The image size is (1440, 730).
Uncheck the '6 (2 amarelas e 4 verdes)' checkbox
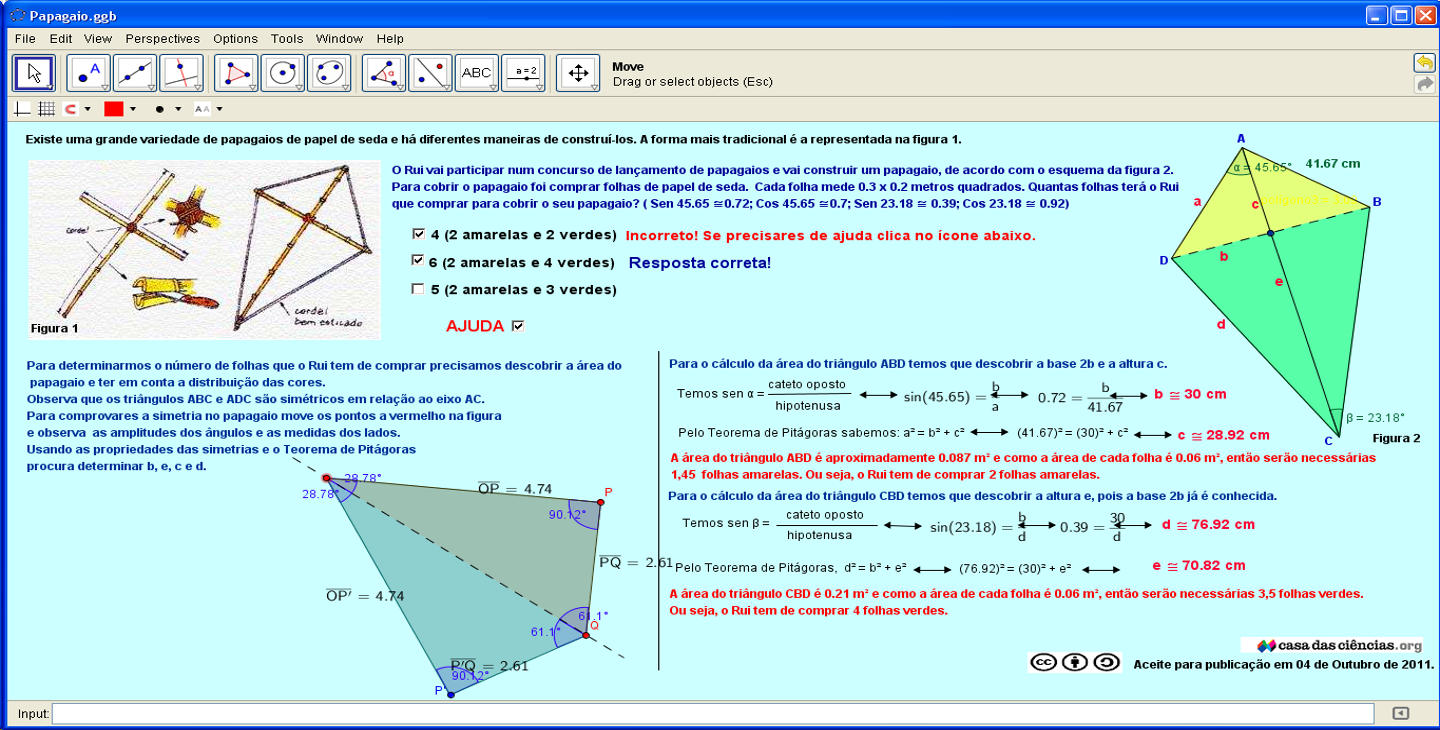[x=419, y=261]
